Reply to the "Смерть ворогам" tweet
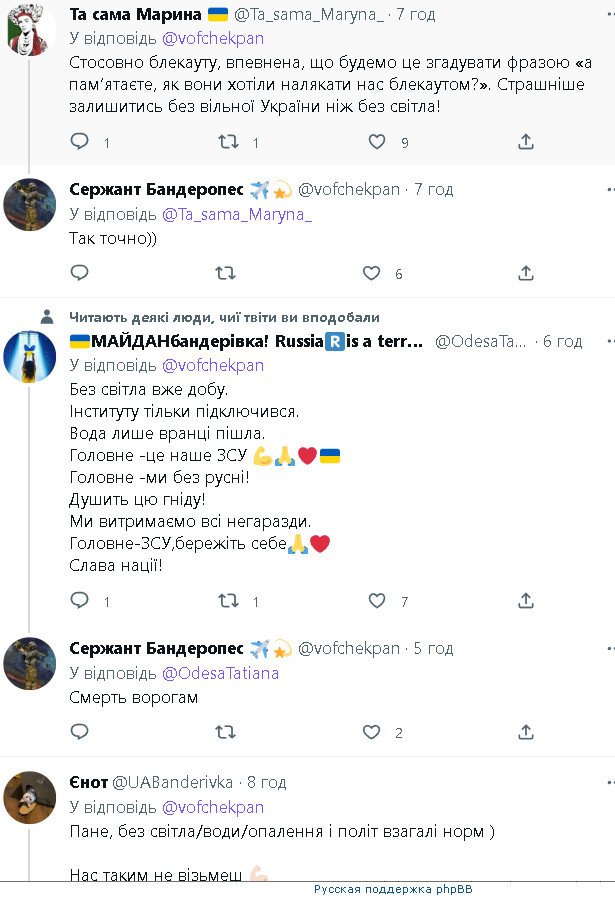 80,732
